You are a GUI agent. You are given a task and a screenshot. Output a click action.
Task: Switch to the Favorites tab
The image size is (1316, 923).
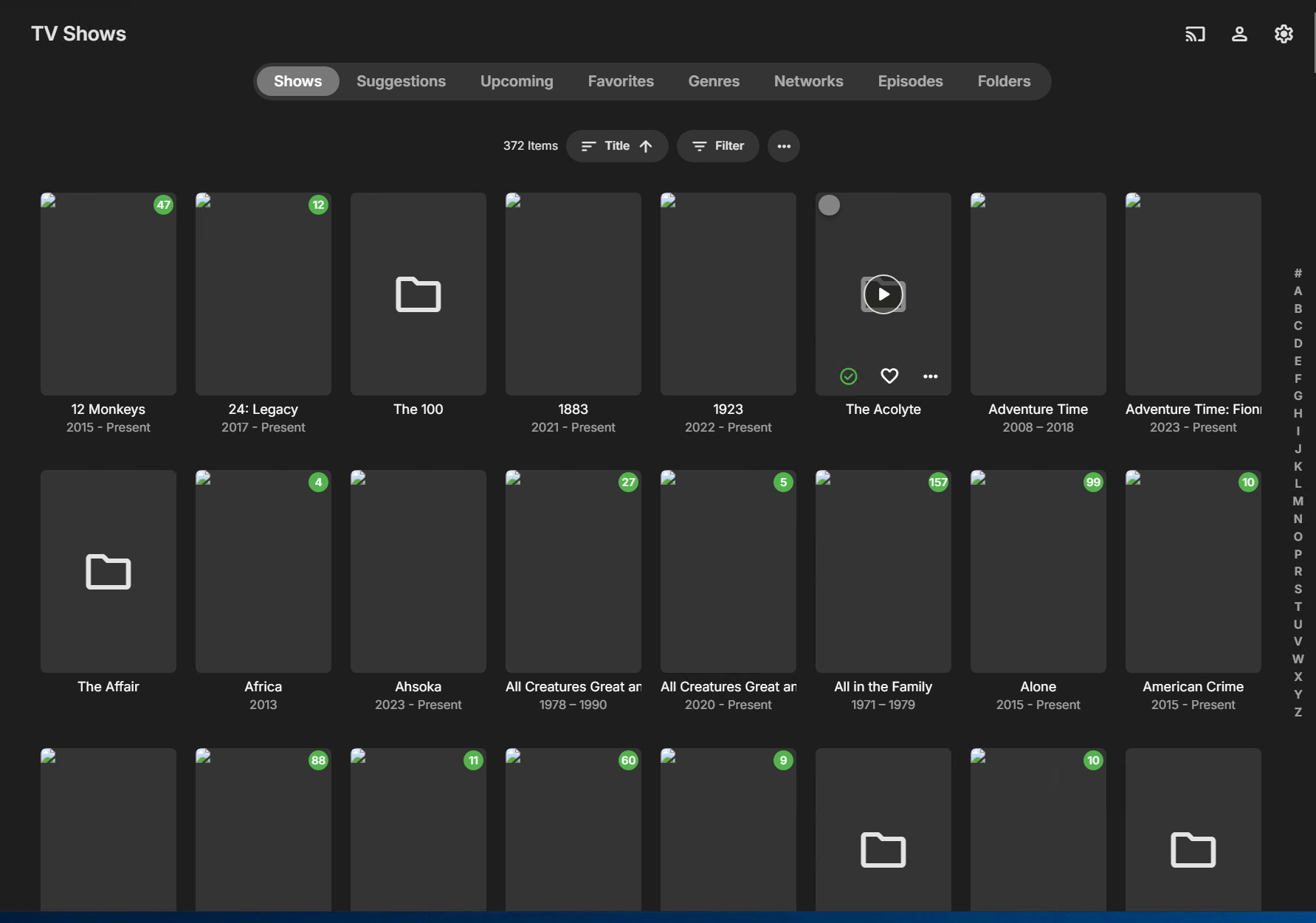[621, 81]
